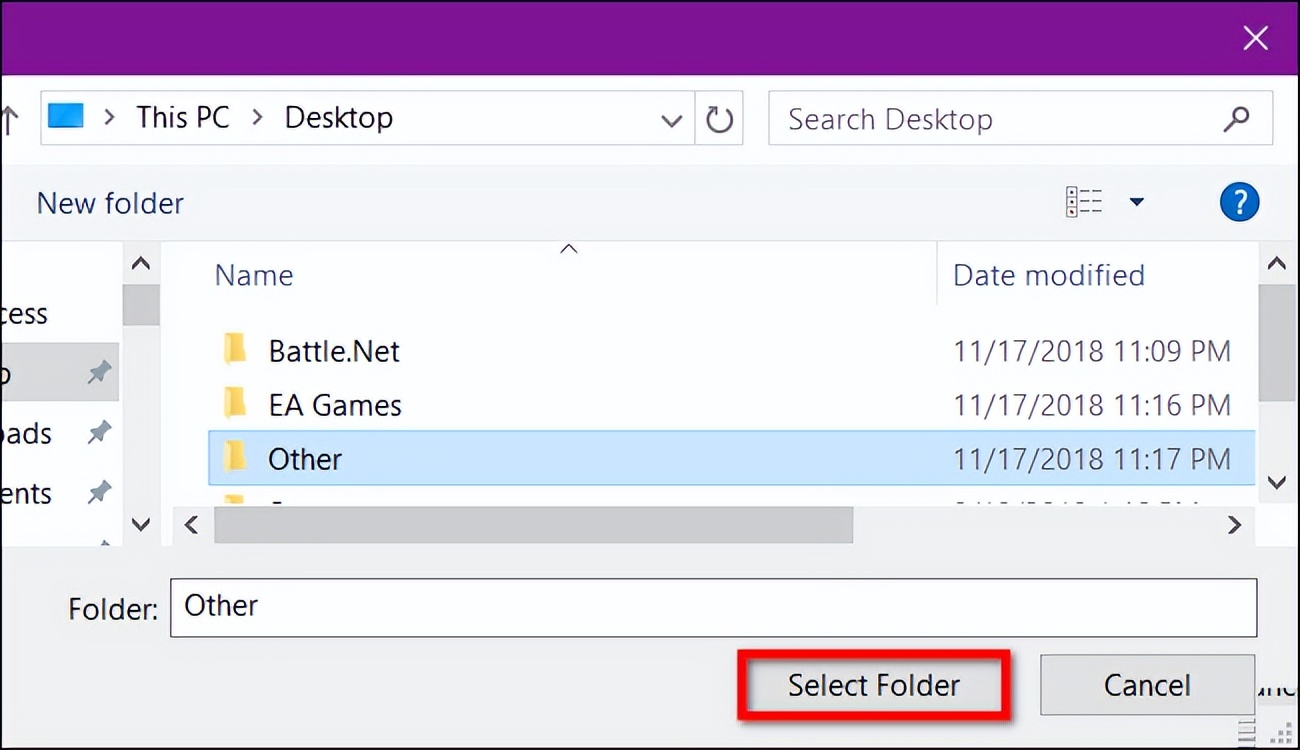
Task: Click the magnifier search icon
Action: 1236,119
